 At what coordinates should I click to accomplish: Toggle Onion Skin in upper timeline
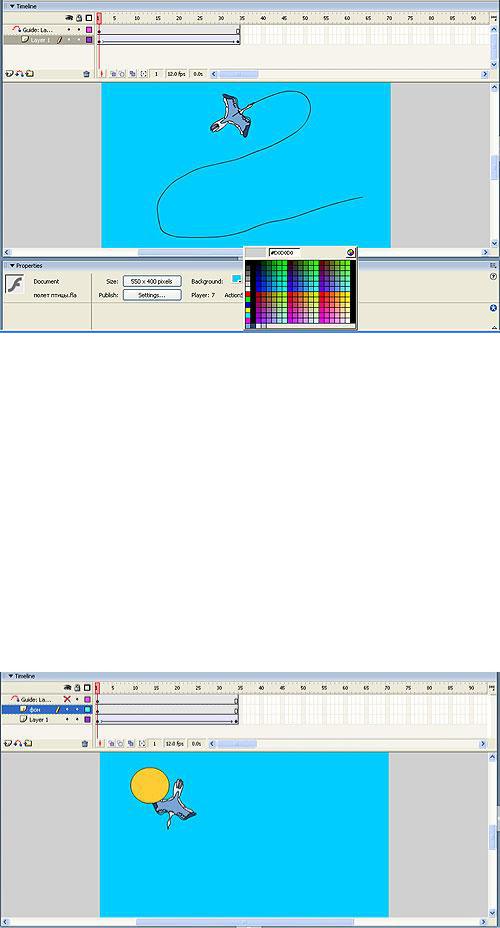click(x=112, y=74)
